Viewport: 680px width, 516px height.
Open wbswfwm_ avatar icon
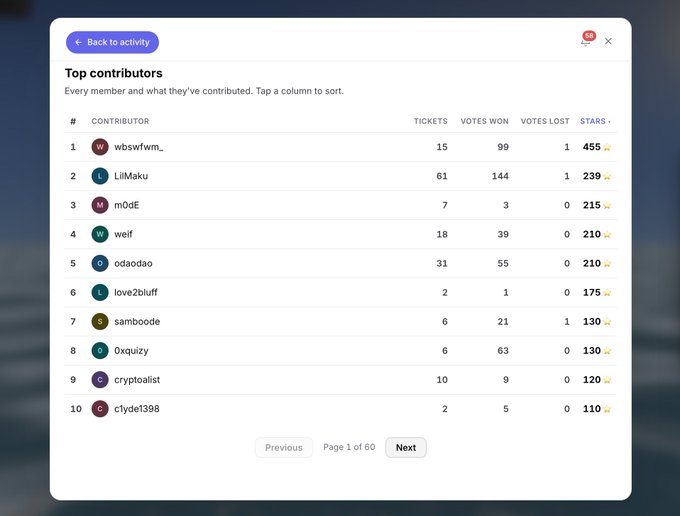click(100, 147)
